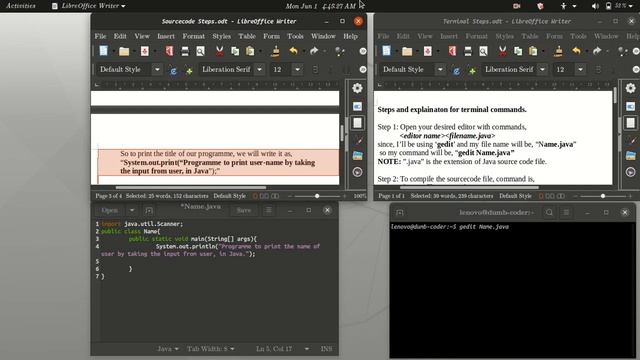Adjust zoom slider handle in Sourcecode Steps status bar
This screenshot has width=640, height=360.
tap(317, 196)
